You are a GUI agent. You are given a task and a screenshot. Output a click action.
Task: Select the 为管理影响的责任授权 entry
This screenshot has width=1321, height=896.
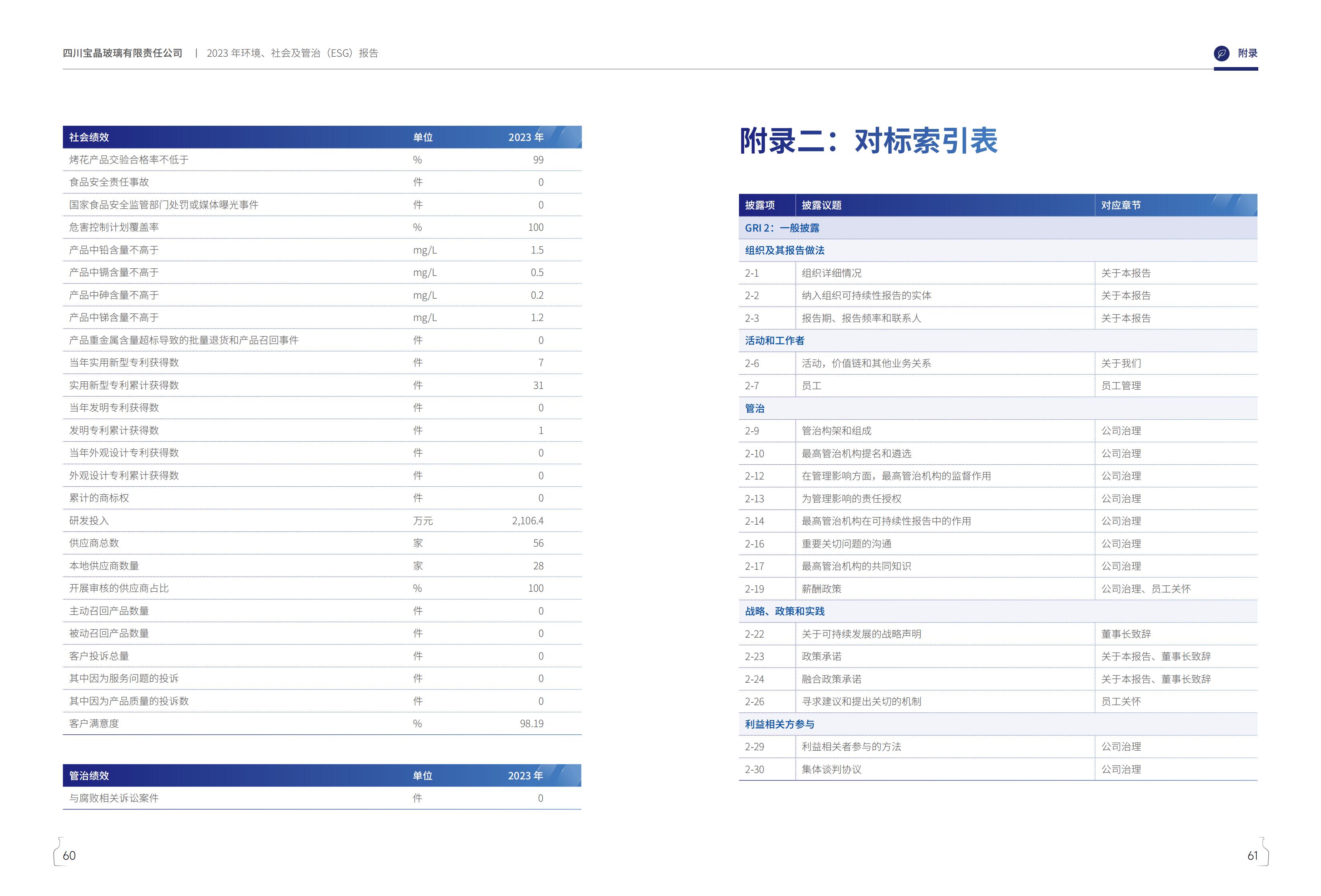[x=852, y=499]
